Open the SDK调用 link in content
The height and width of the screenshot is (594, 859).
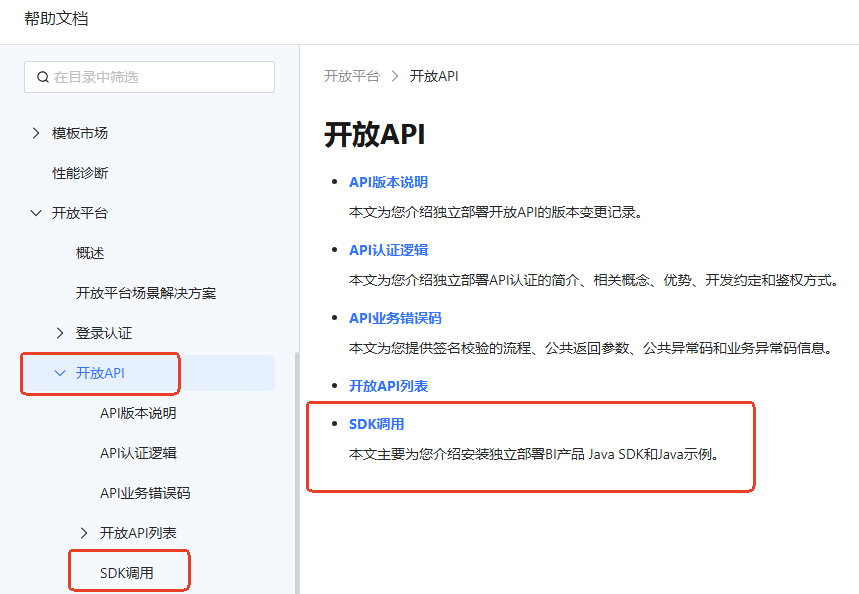[x=376, y=424]
